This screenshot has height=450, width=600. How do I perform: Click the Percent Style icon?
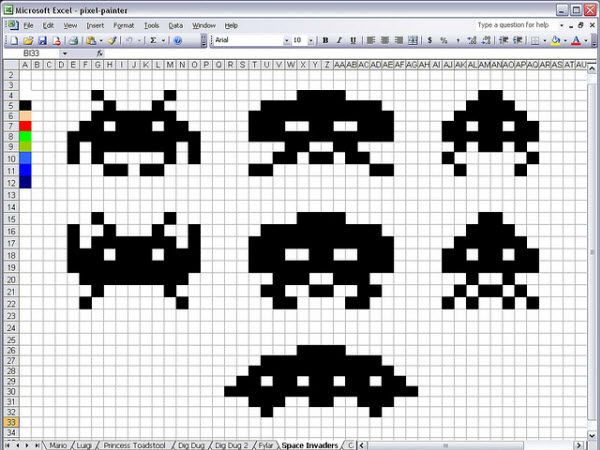[x=445, y=41]
